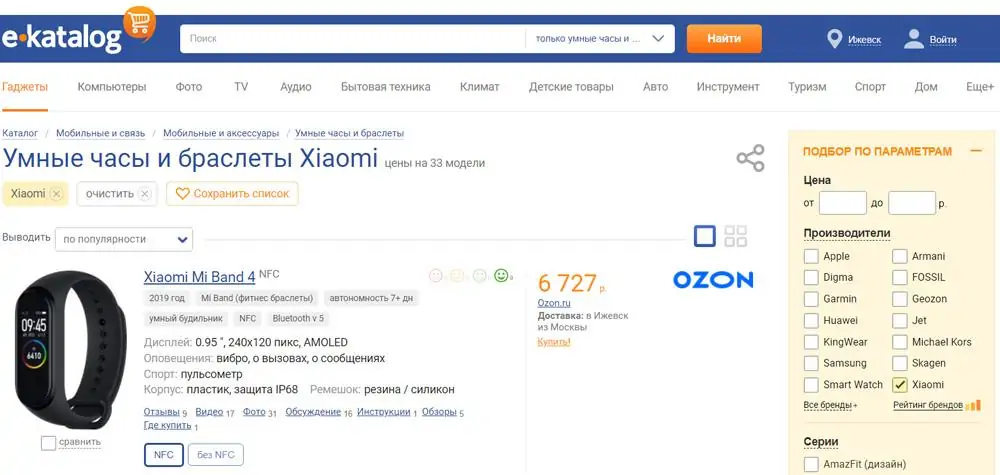The width and height of the screenshot is (1000, 475).
Task: Open the Гаджеты tab
Action: (25, 87)
